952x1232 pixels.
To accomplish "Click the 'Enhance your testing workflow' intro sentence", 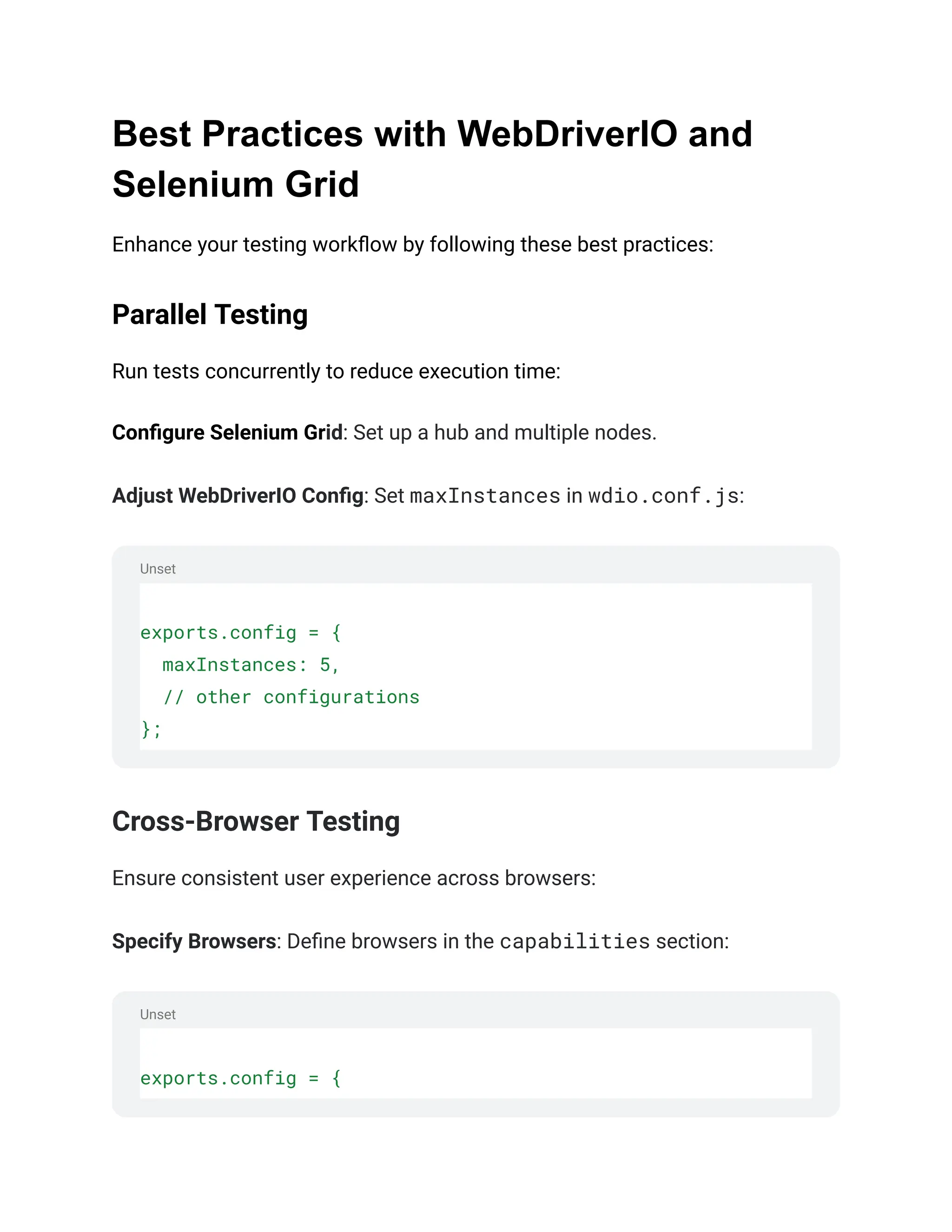I will point(412,245).
